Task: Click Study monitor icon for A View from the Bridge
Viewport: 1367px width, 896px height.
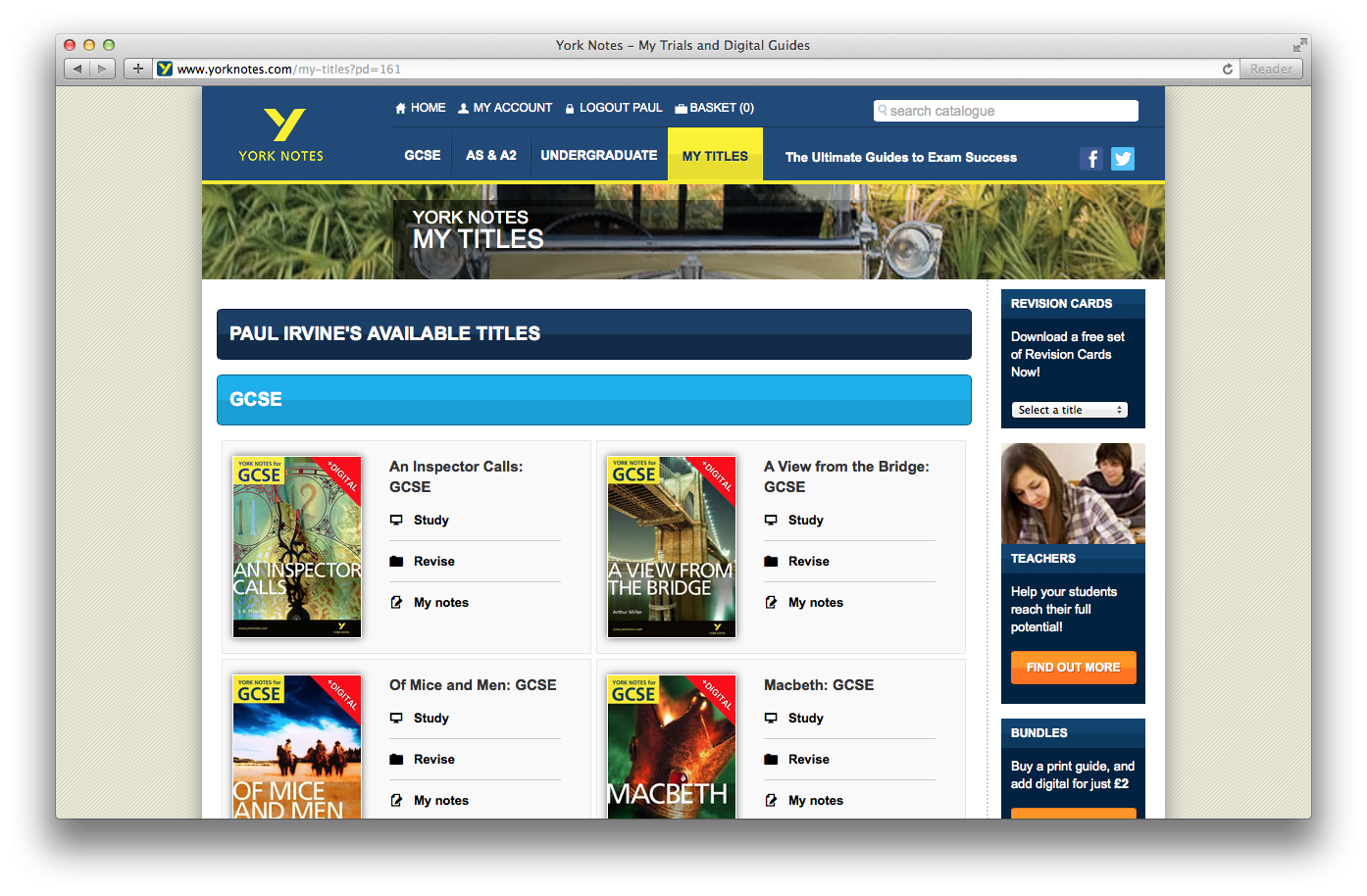Action: tap(771, 521)
